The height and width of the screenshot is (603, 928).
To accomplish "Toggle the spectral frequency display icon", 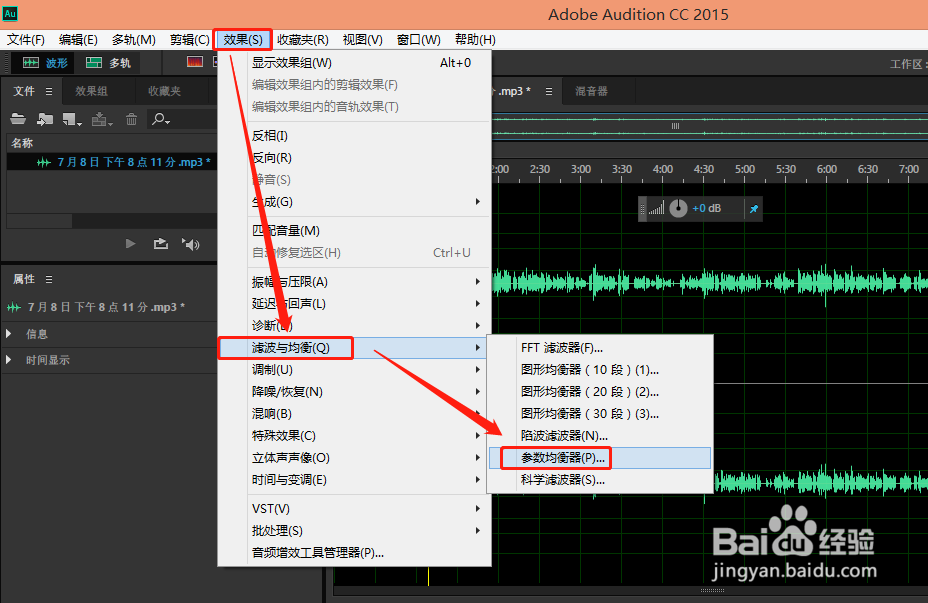I will pos(195,62).
